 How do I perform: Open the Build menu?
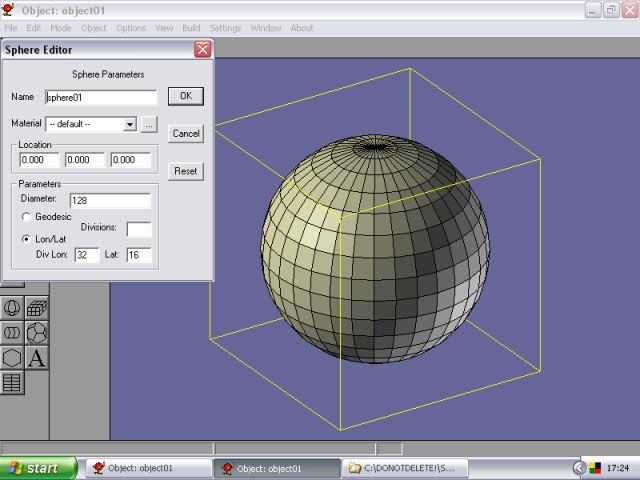tap(191, 28)
